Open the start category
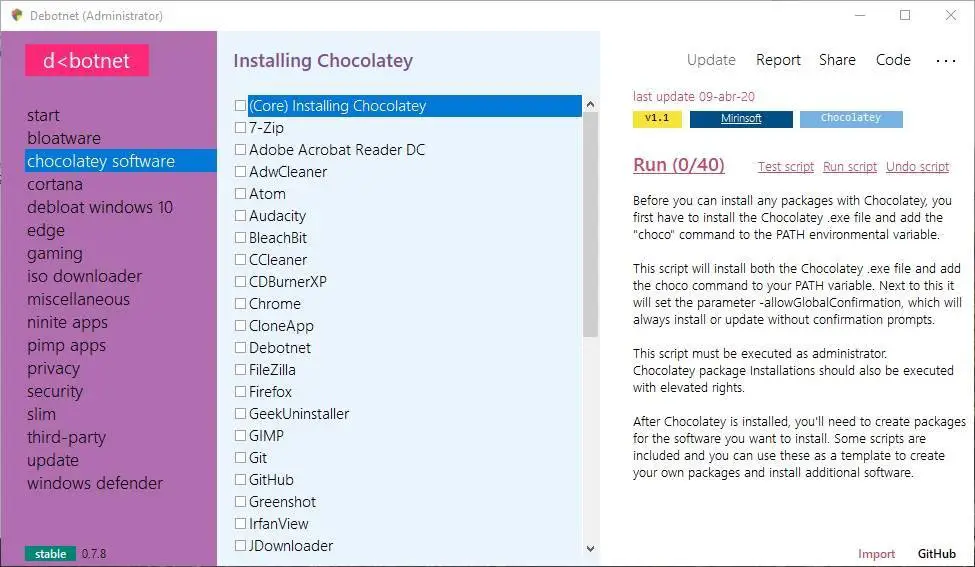Image resolution: width=975 pixels, height=567 pixels. (43, 116)
